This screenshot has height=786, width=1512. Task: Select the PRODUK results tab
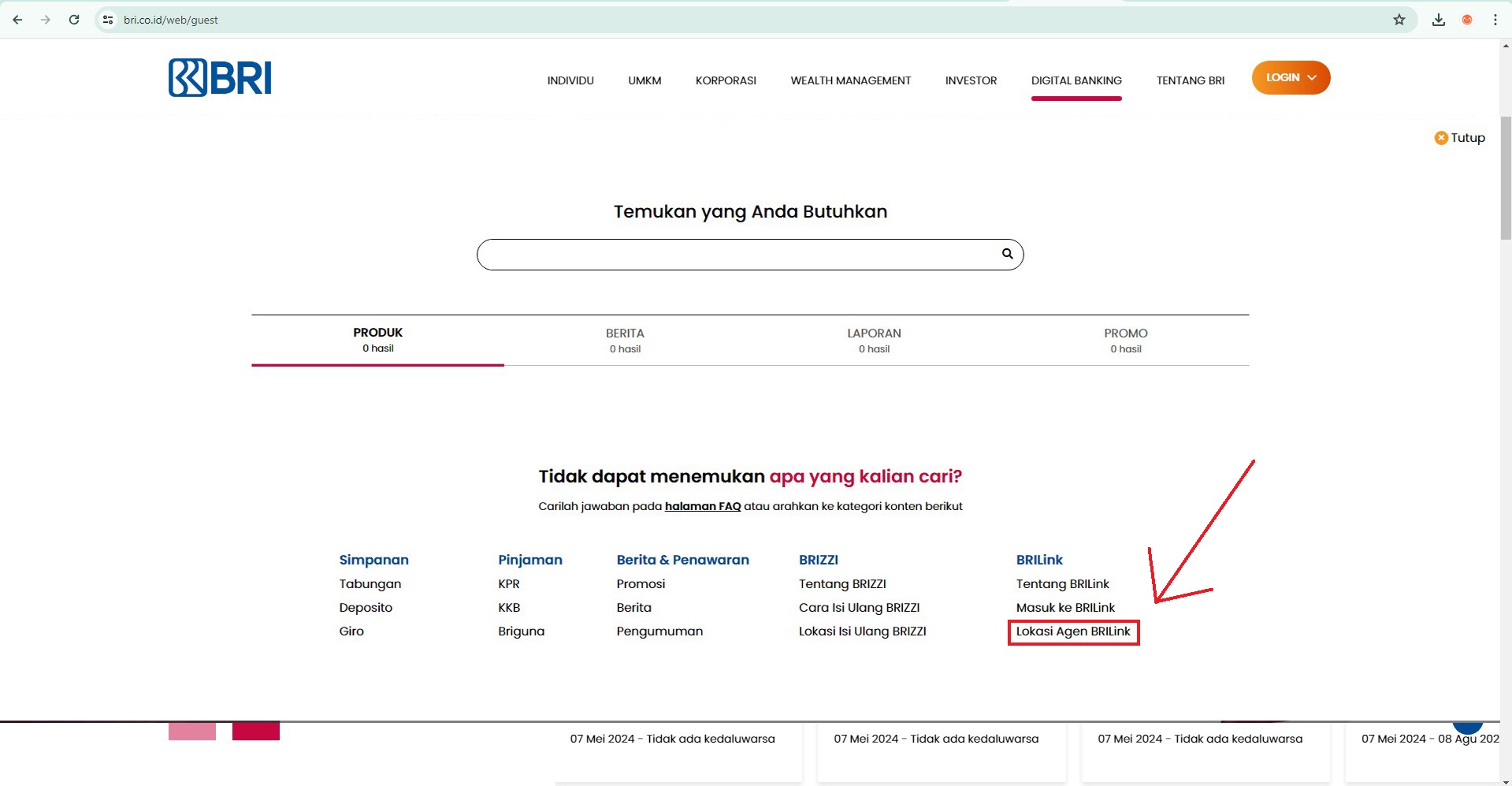[377, 340]
